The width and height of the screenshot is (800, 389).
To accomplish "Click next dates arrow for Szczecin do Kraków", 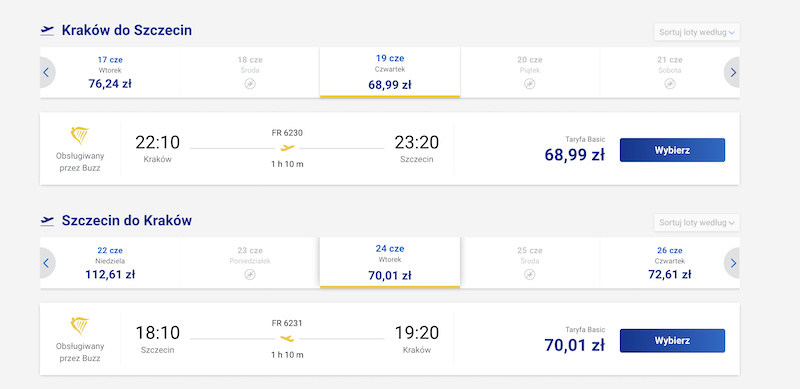I will click(x=733, y=263).
